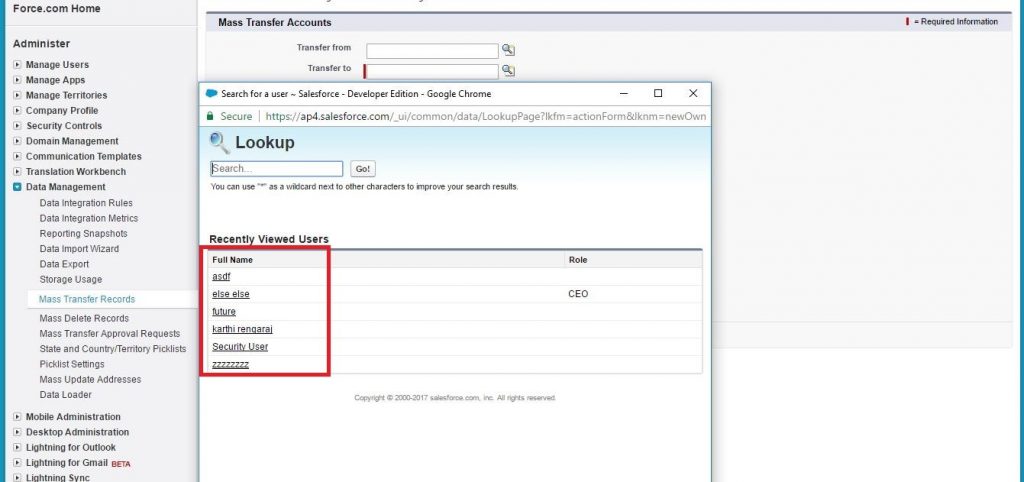
Task: Expand Translation Workbench section
Action: point(18,172)
